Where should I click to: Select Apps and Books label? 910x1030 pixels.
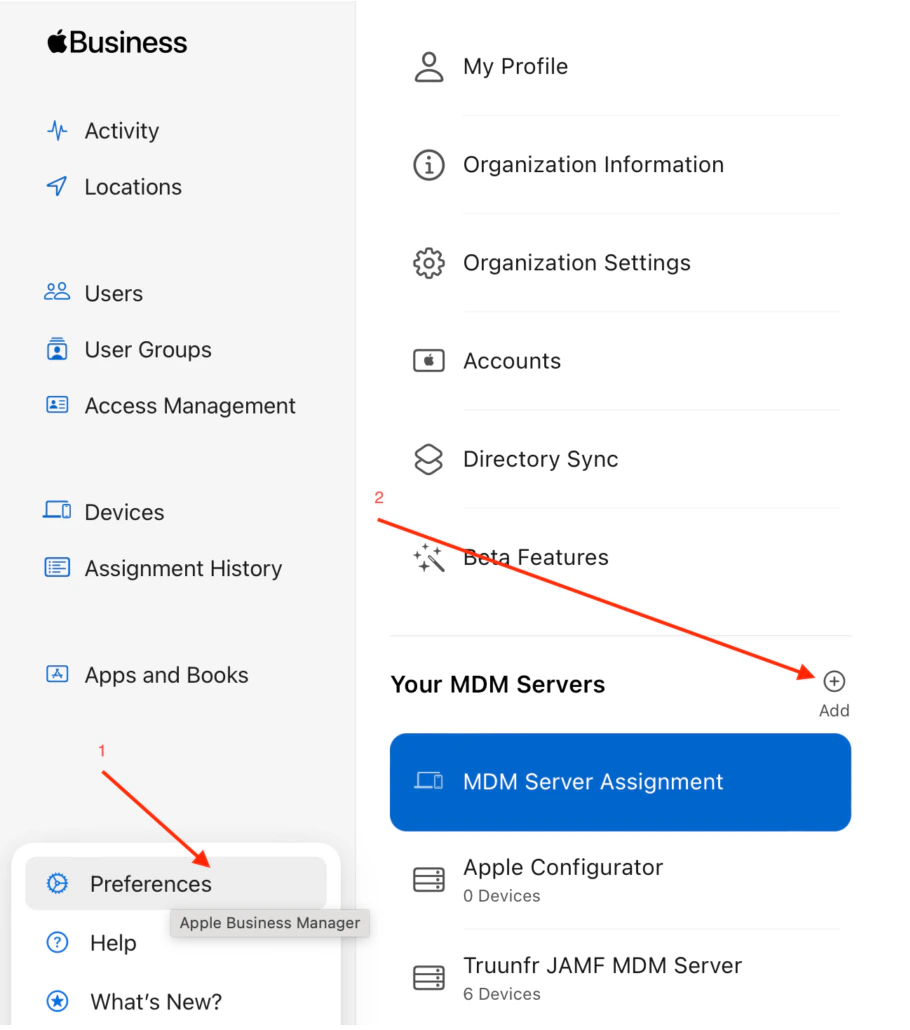(166, 675)
